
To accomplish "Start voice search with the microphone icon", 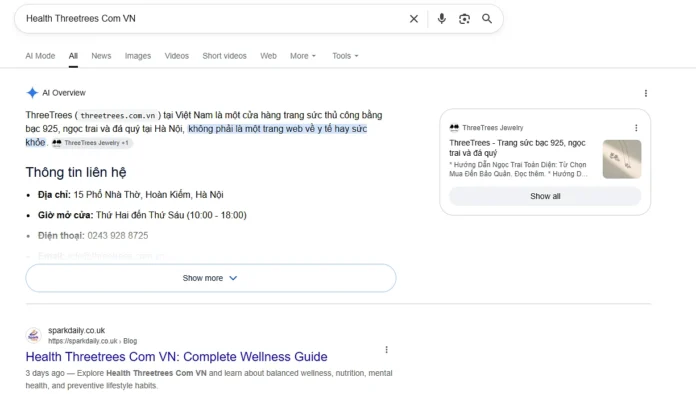I will click(x=442, y=19).
